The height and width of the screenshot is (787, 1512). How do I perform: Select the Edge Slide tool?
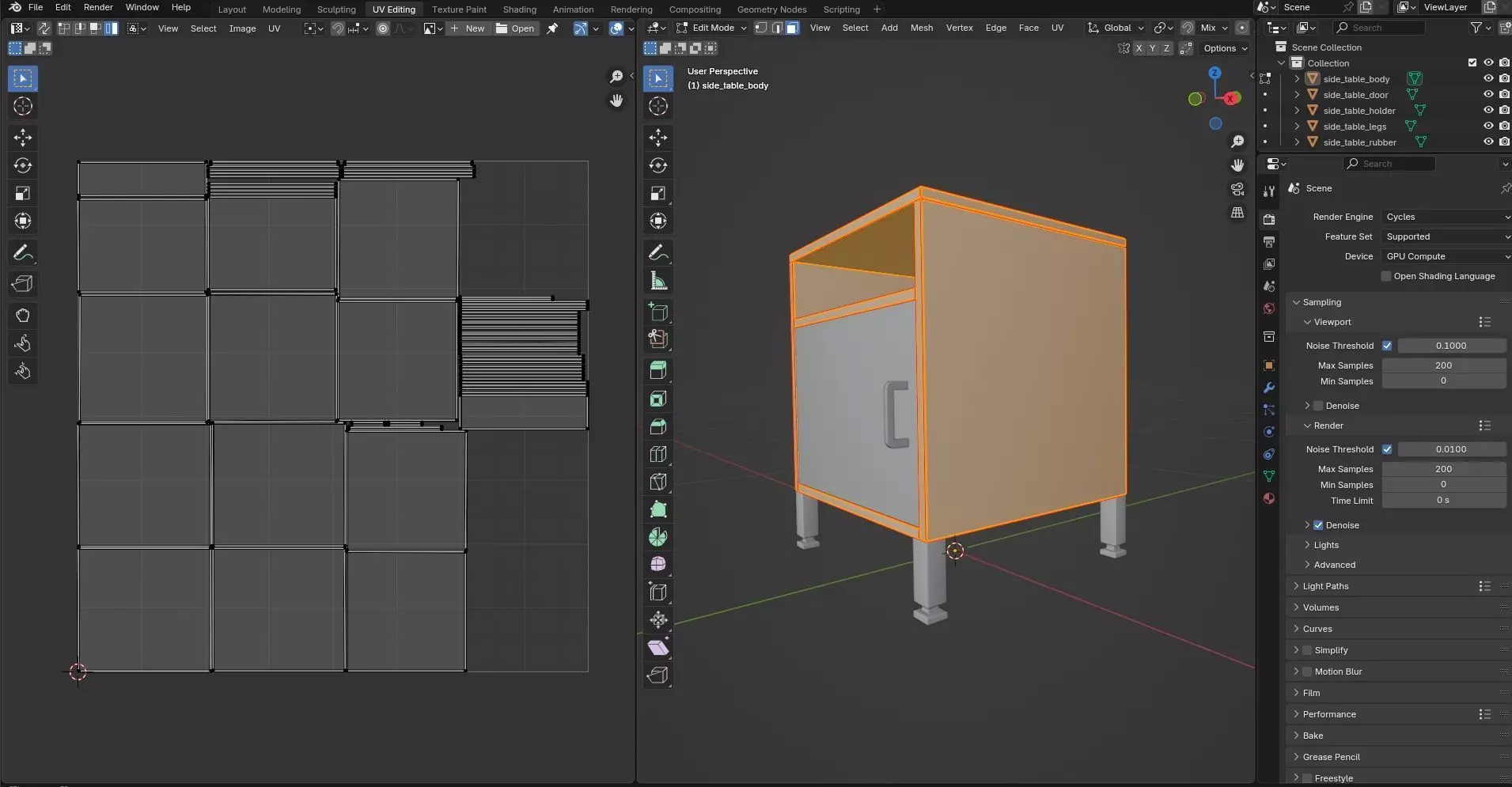[x=658, y=592]
